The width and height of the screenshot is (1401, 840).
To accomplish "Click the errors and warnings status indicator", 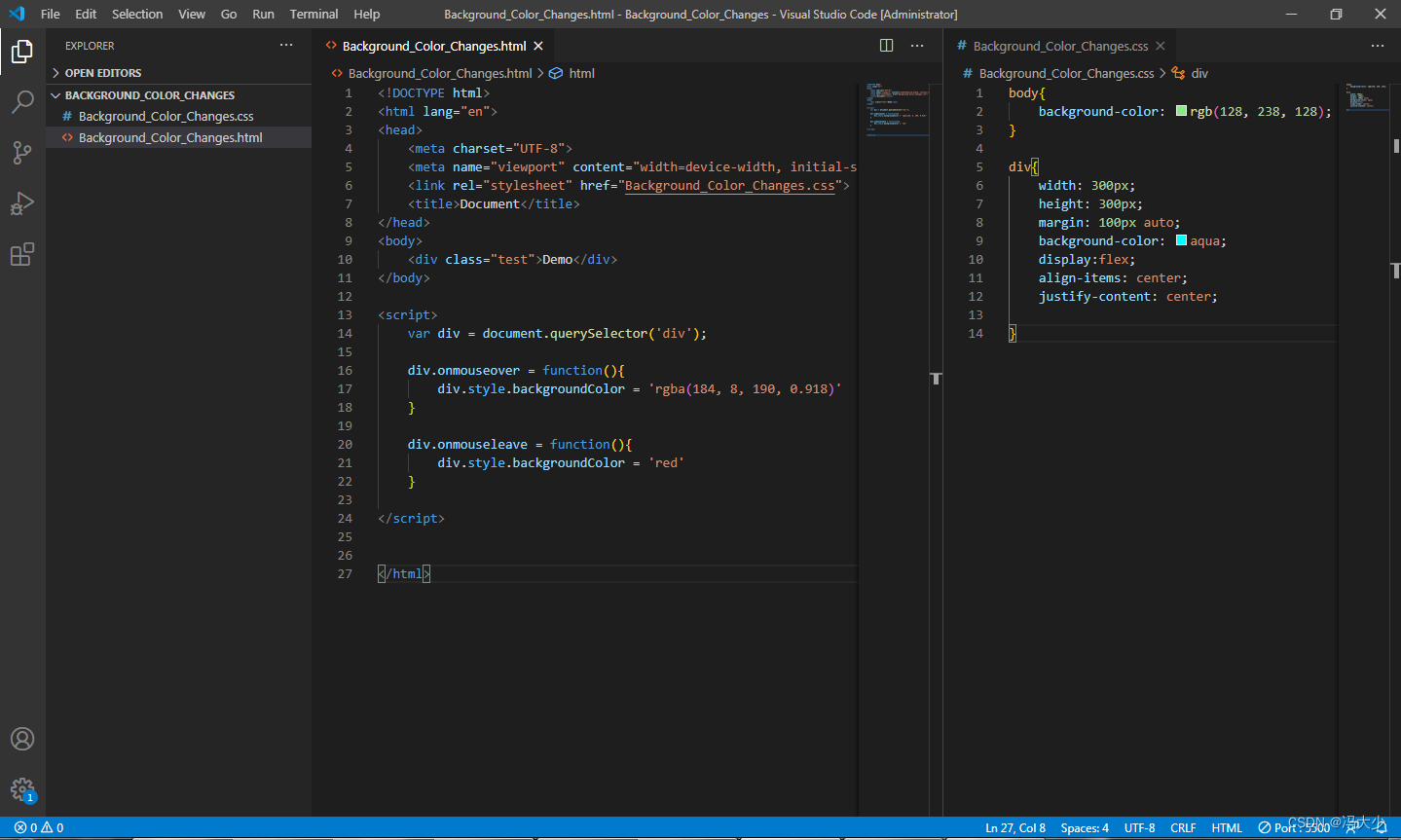I will 39,827.
